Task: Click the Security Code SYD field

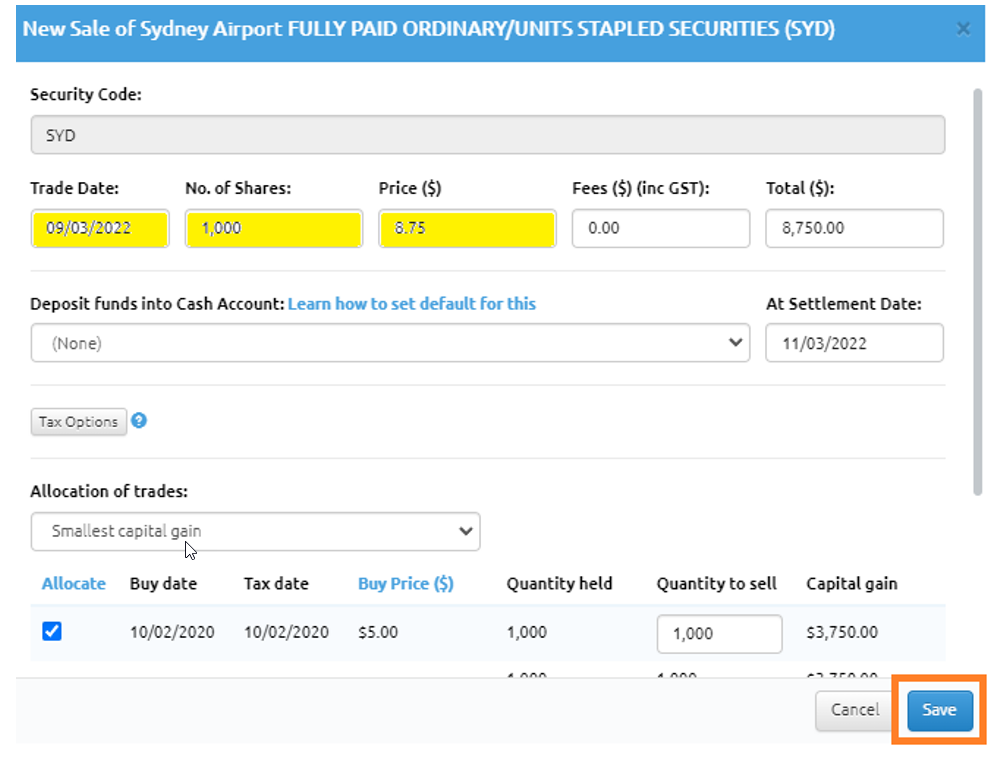Action: (488, 135)
